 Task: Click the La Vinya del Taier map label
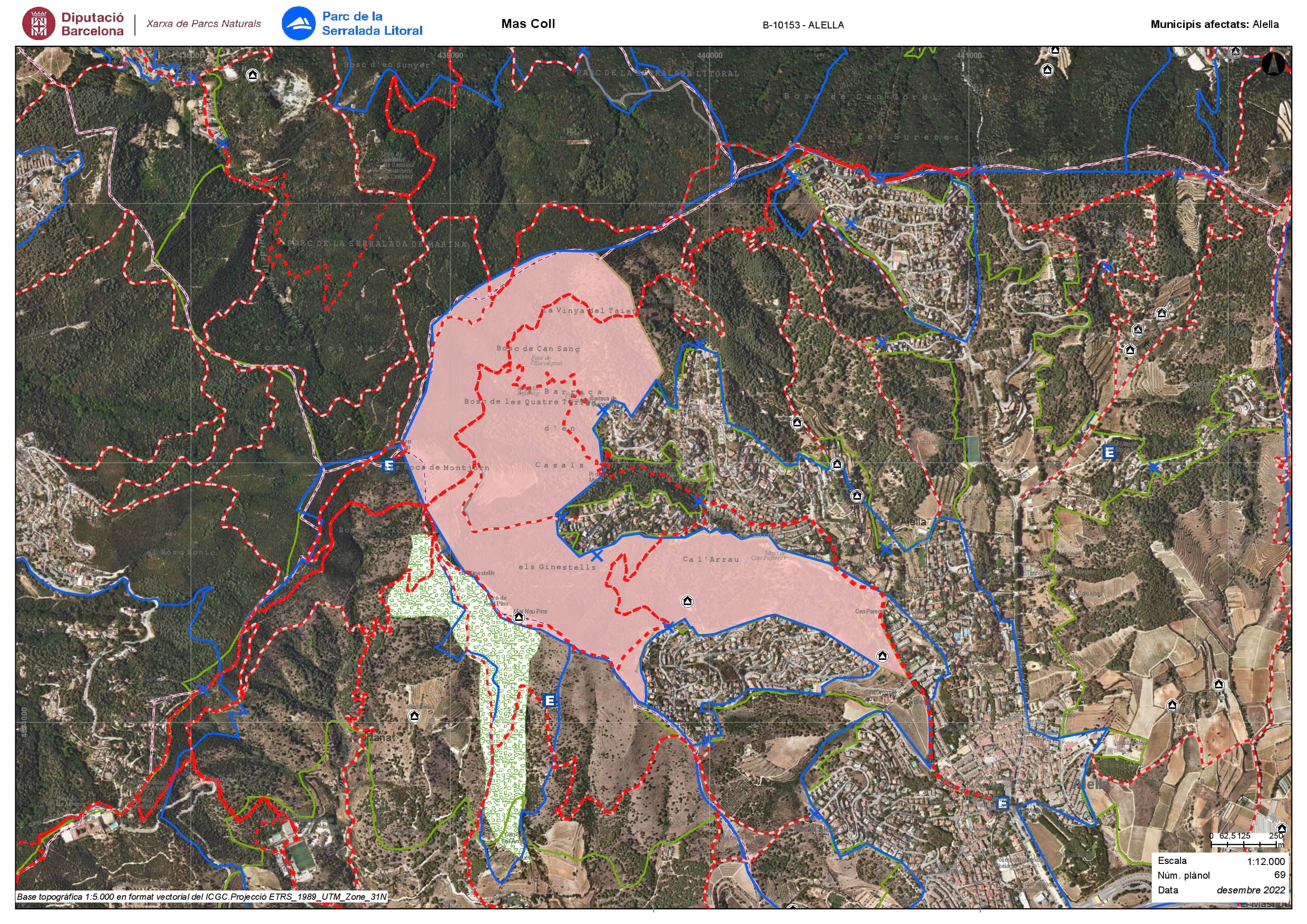pyautogui.click(x=589, y=311)
